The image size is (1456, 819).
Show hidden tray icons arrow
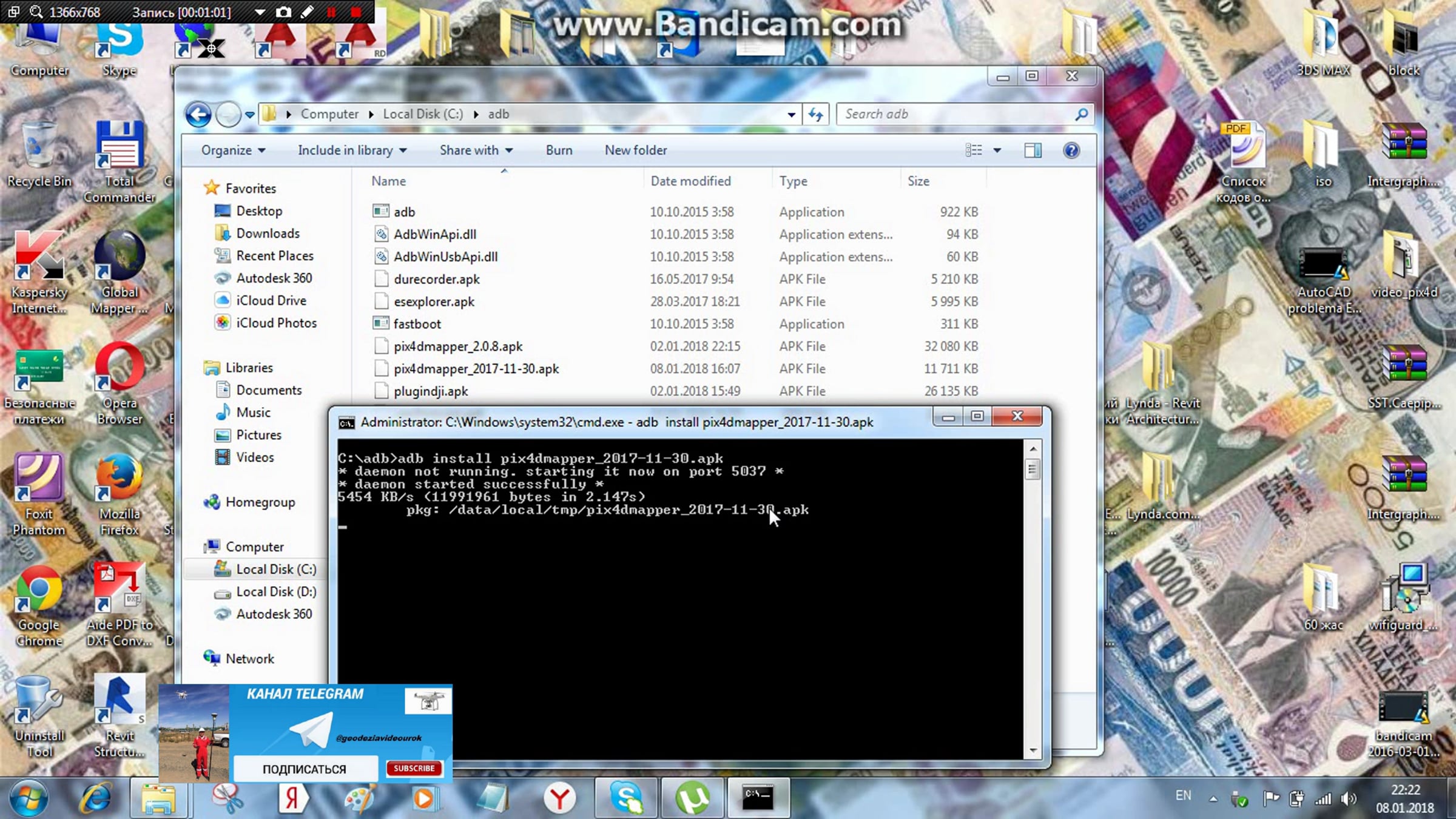(1213, 799)
